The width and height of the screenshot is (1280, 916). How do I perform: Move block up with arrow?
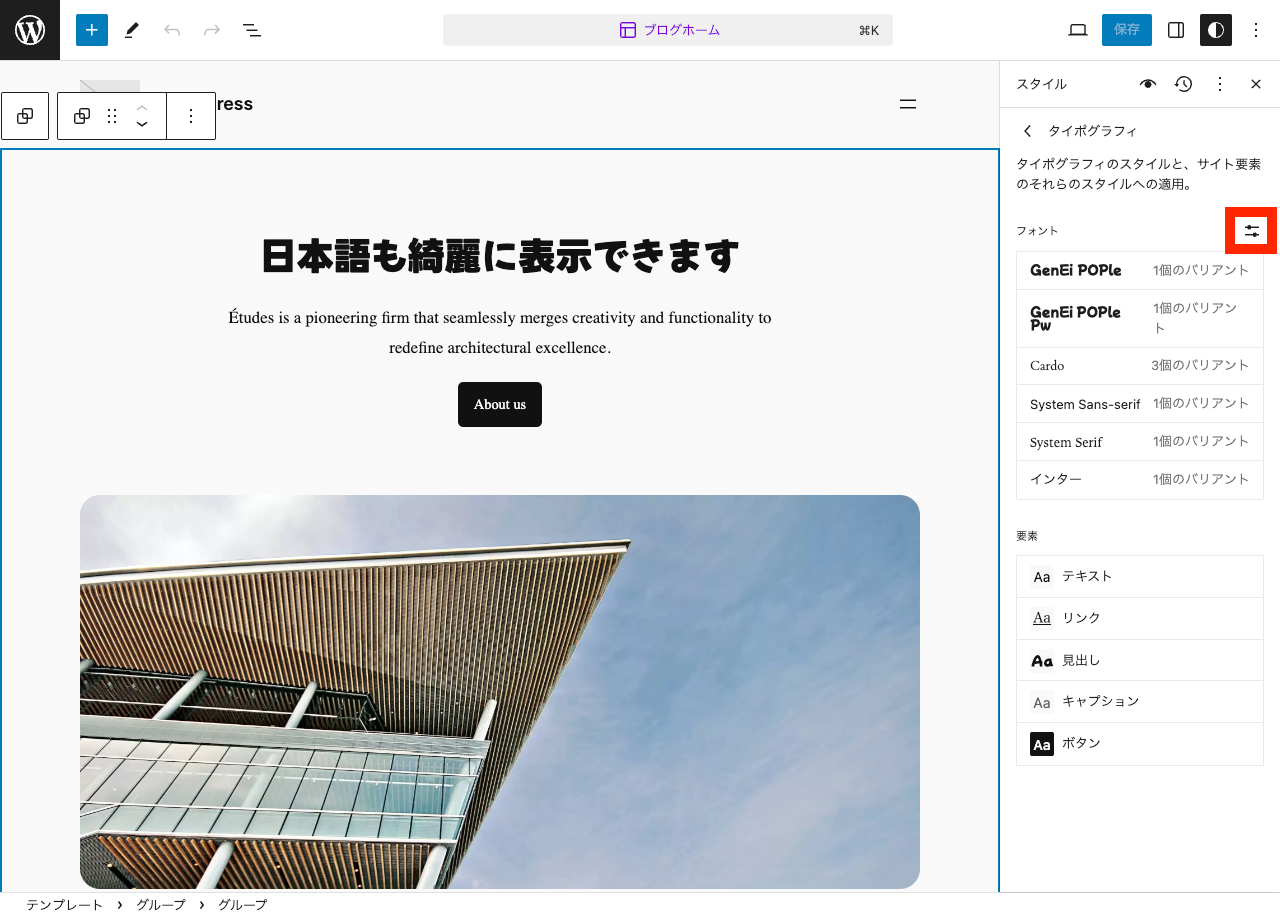pos(142,107)
